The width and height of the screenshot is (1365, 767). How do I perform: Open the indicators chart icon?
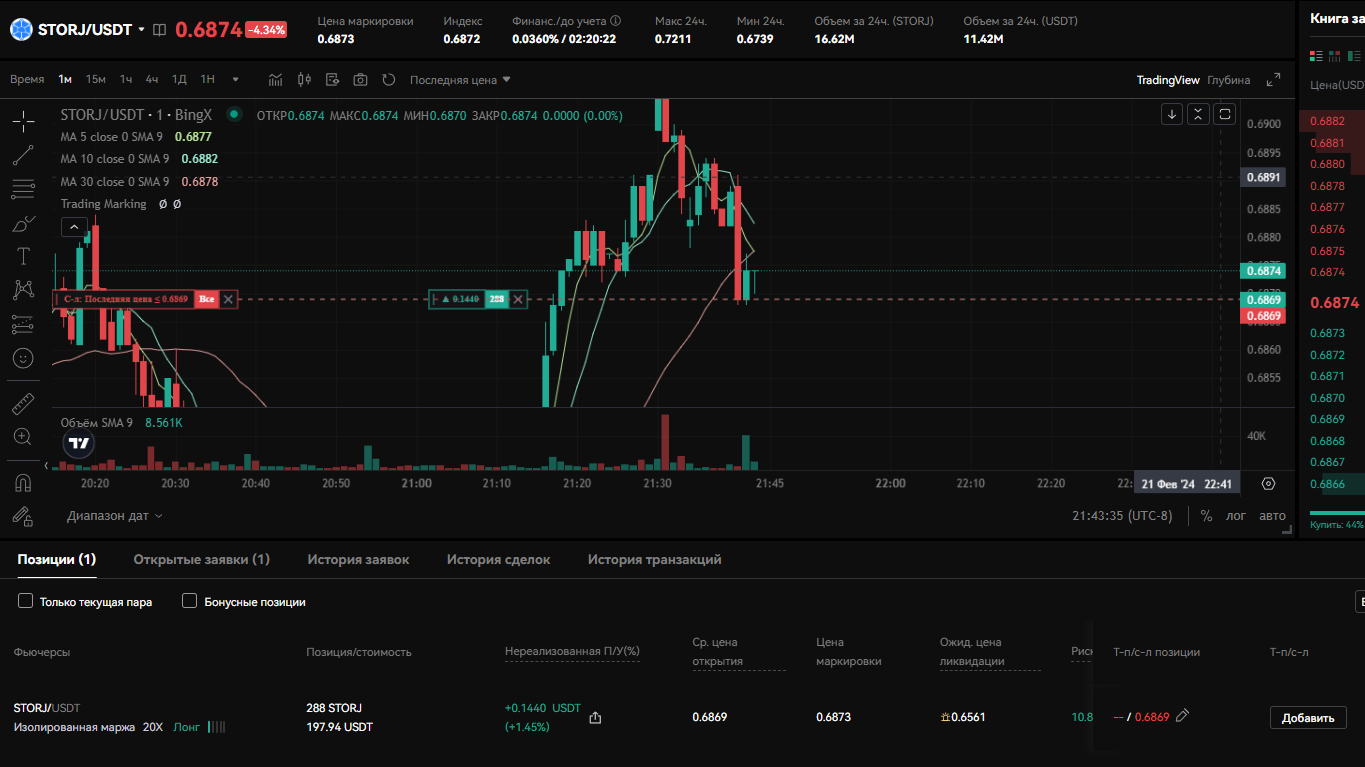(x=276, y=79)
